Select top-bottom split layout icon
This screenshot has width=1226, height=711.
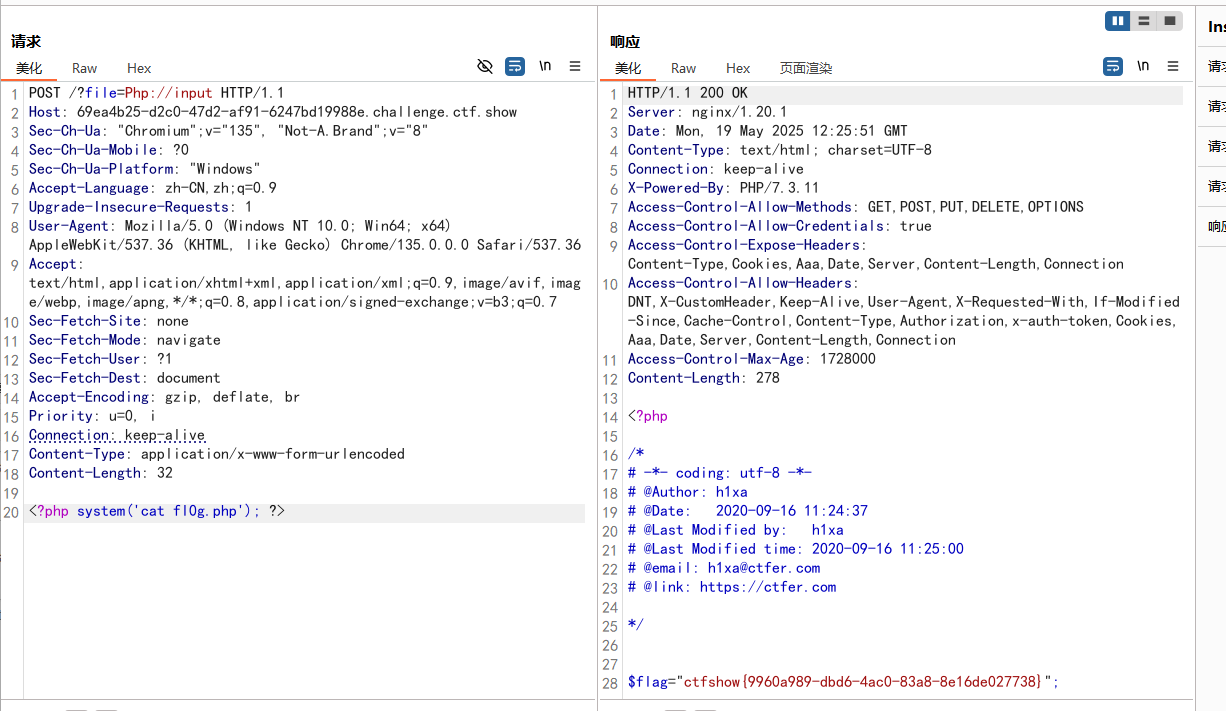click(x=1144, y=21)
